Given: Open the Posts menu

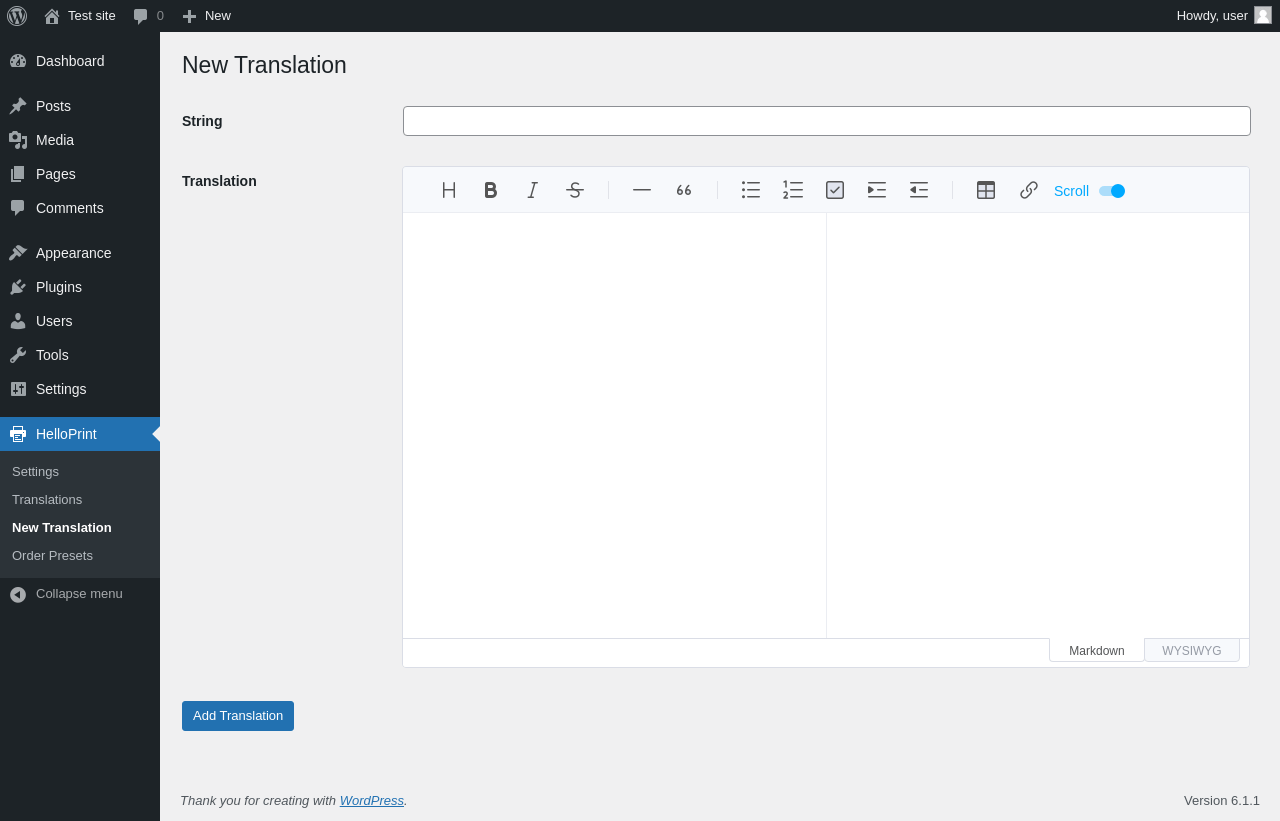Looking at the screenshot, I should (80, 106).
